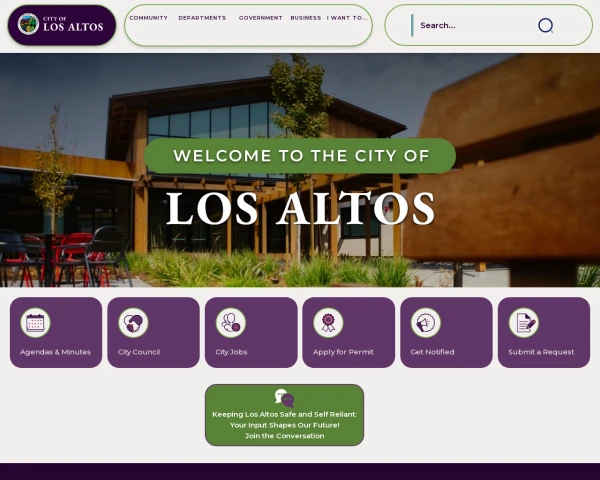Click the large LOS ALTOS hero heading
Image resolution: width=600 pixels, height=480 pixels.
pos(300,209)
